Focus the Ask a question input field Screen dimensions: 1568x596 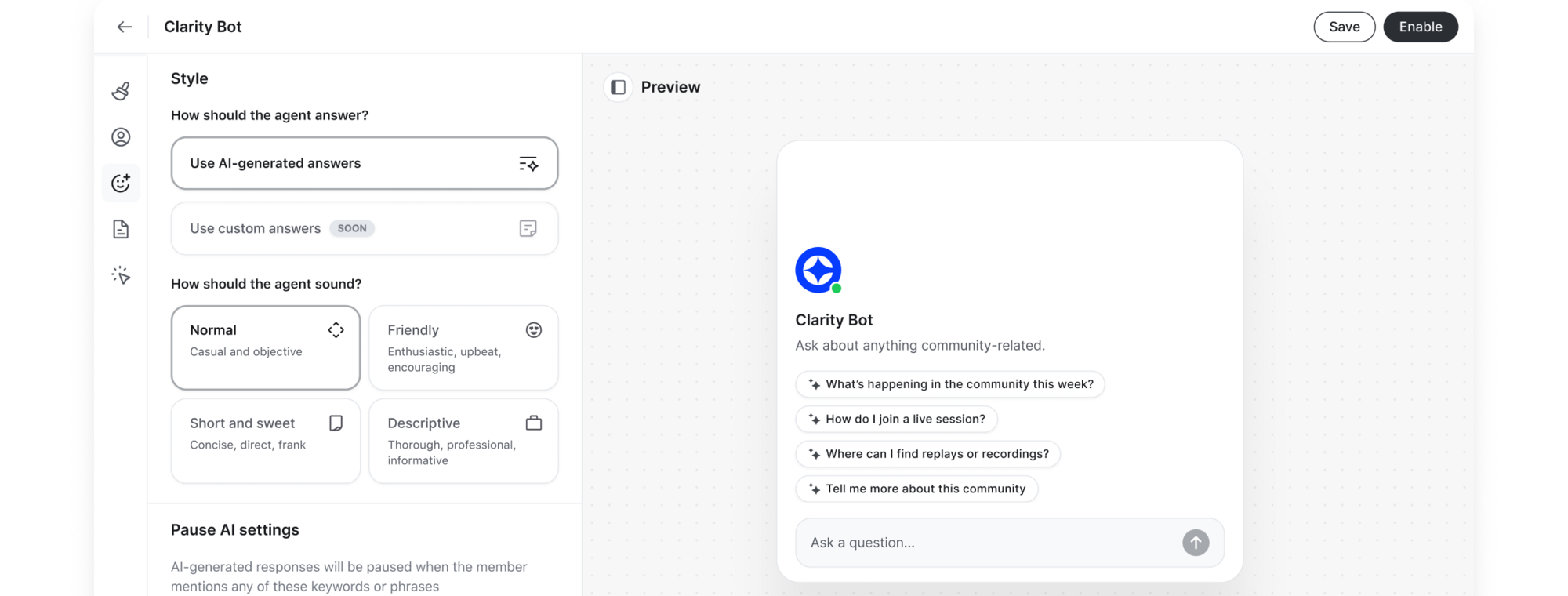point(988,543)
